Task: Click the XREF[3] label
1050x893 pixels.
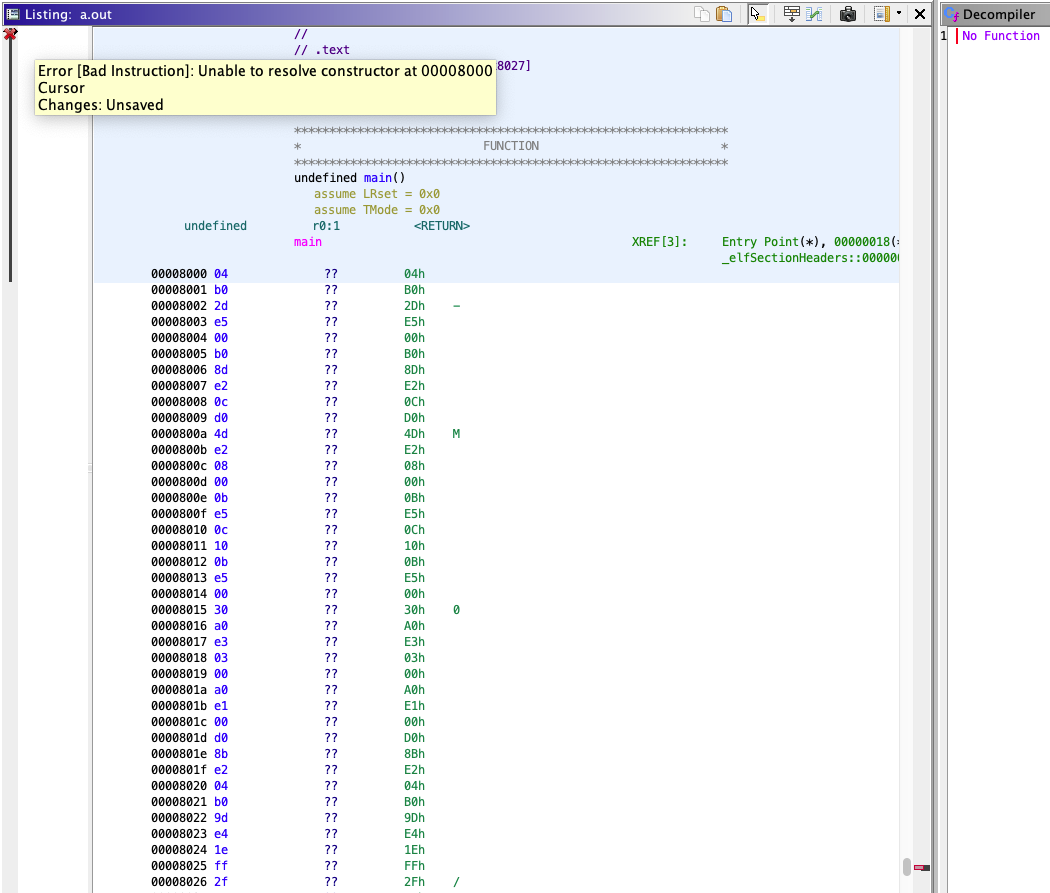Action: pyautogui.click(x=659, y=242)
